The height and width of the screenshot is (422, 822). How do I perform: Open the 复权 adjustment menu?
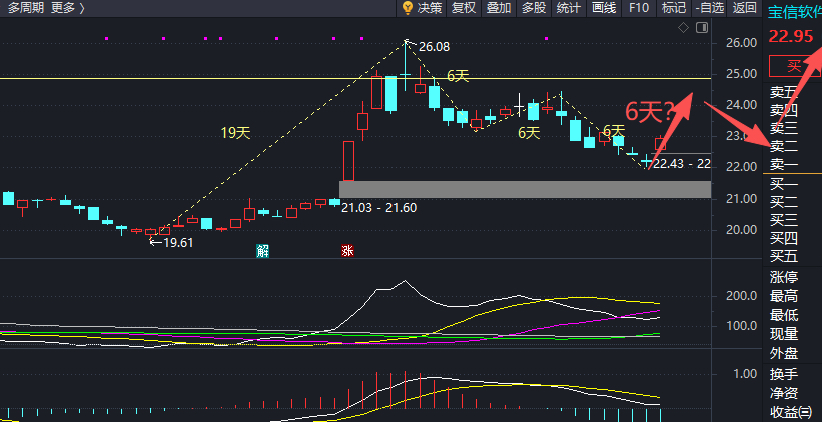point(464,7)
